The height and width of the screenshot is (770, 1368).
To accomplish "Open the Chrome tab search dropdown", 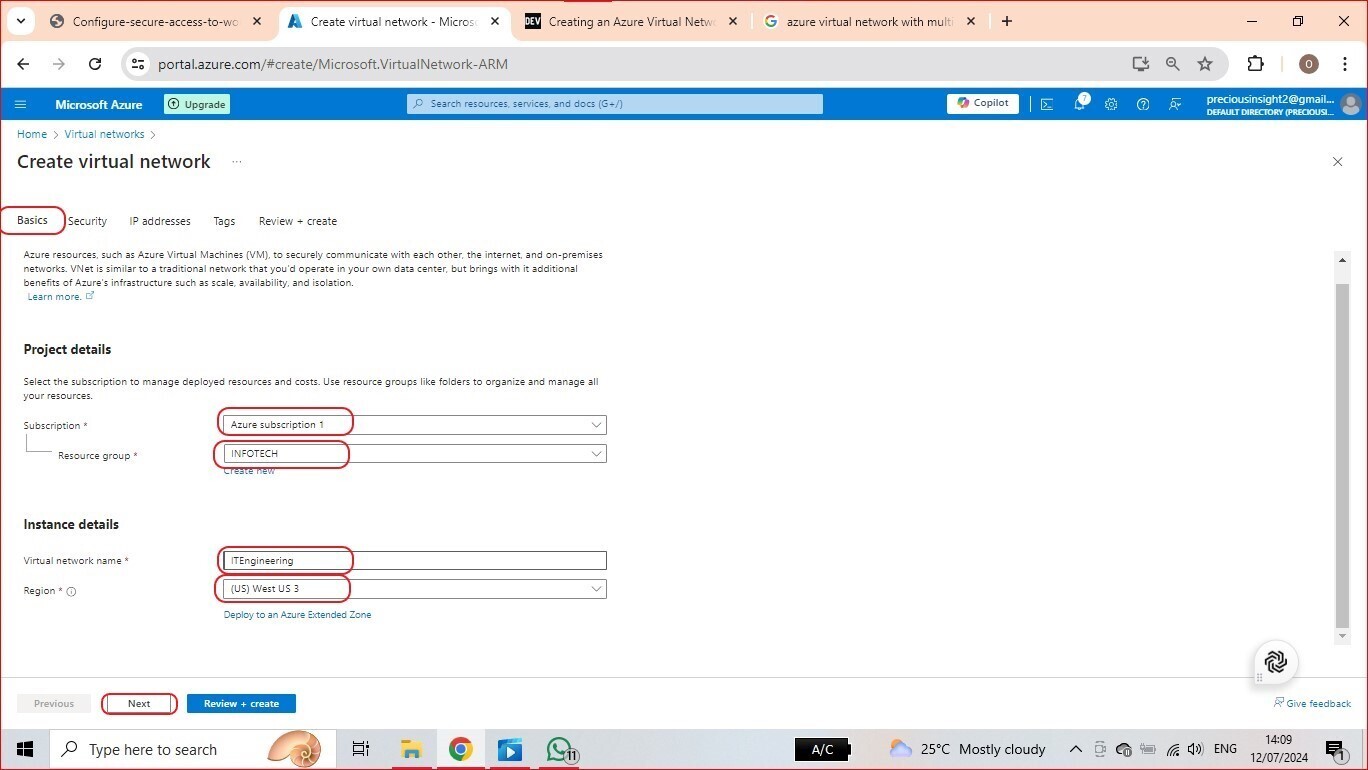I will [21, 21].
